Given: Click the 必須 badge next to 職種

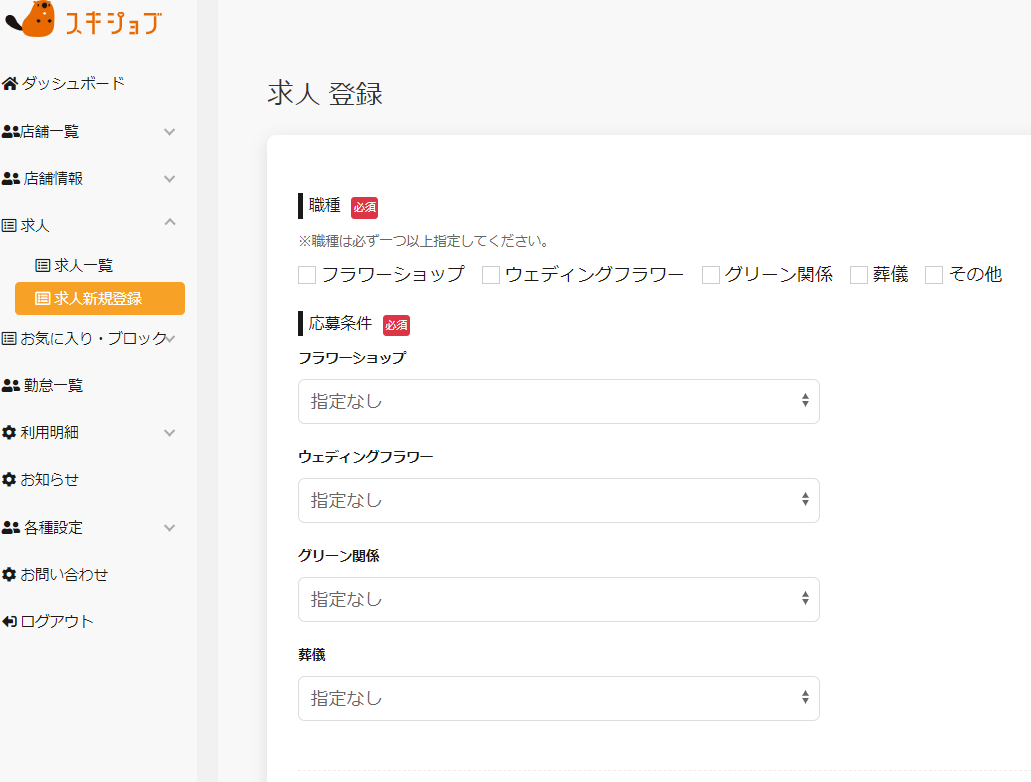Looking at the screenshot, I should point(364,208).
